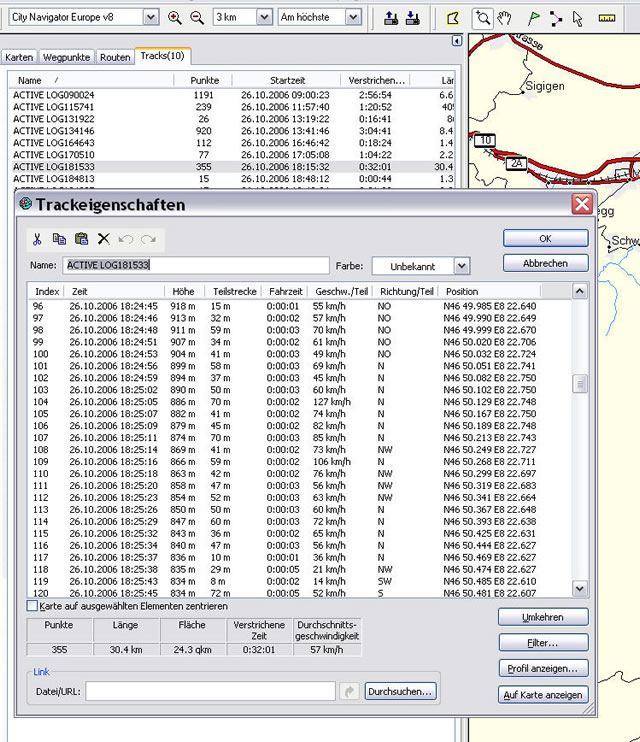This screenshot has height=742, width=640.
Task: Click the open link arrow icon beside Datei/URL
Action: click(349, 691)
